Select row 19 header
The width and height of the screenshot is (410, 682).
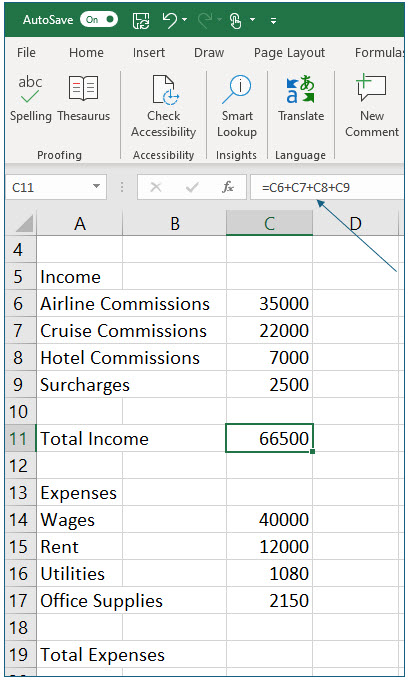click(21, 654)
